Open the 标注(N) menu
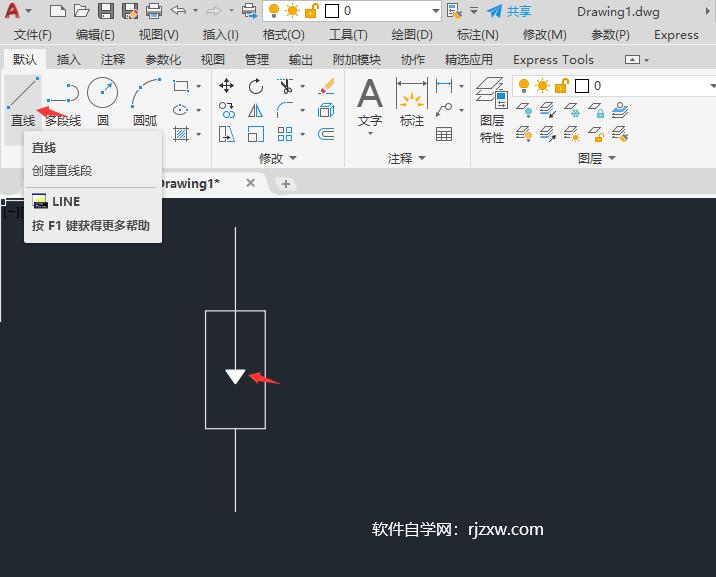The image size is (716, 577). (478, 35)
